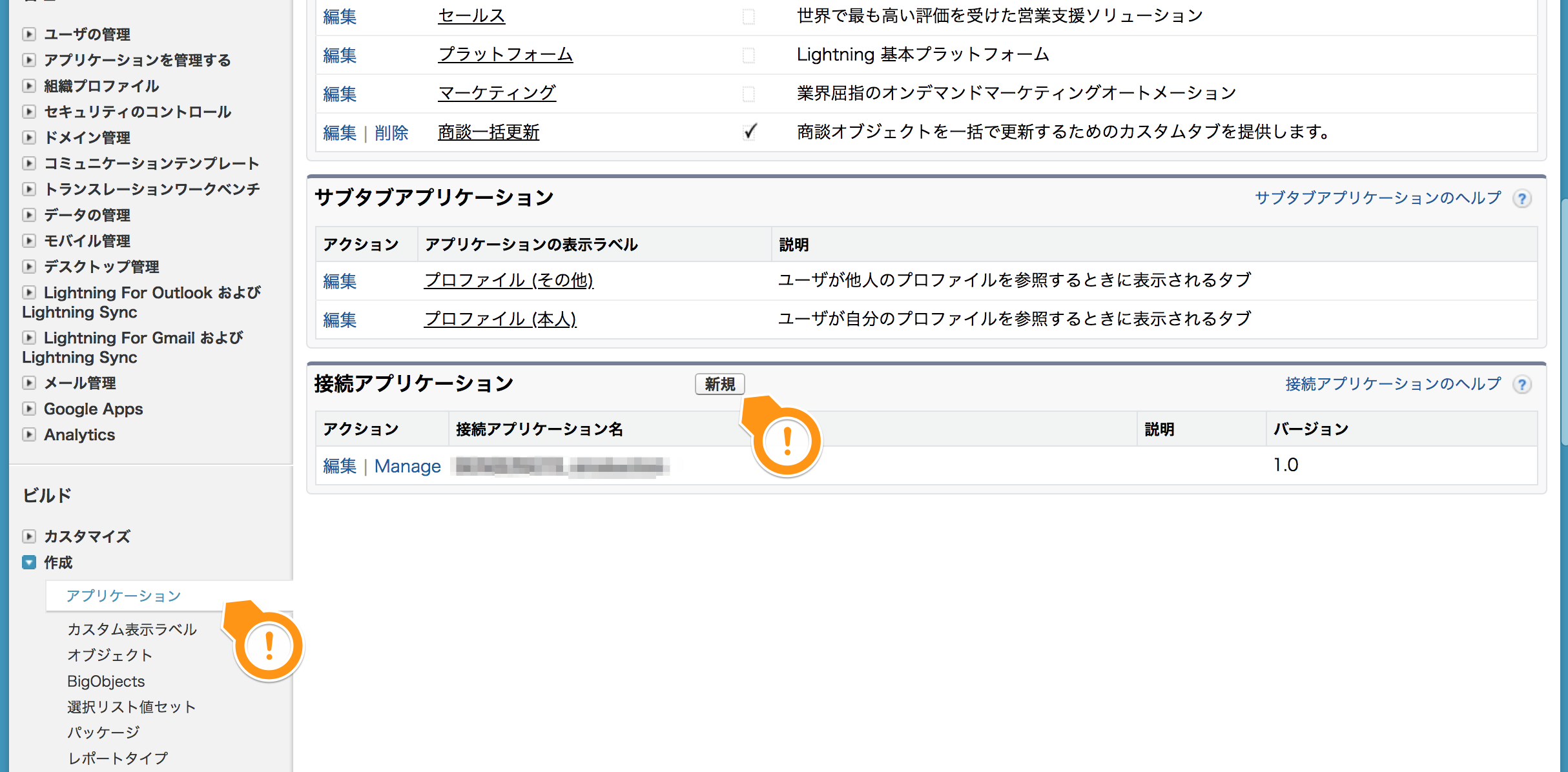The image size is (1568, 772).
Task: Expand Lightning For Gmail arrow
Action: [x=29, y=338]
